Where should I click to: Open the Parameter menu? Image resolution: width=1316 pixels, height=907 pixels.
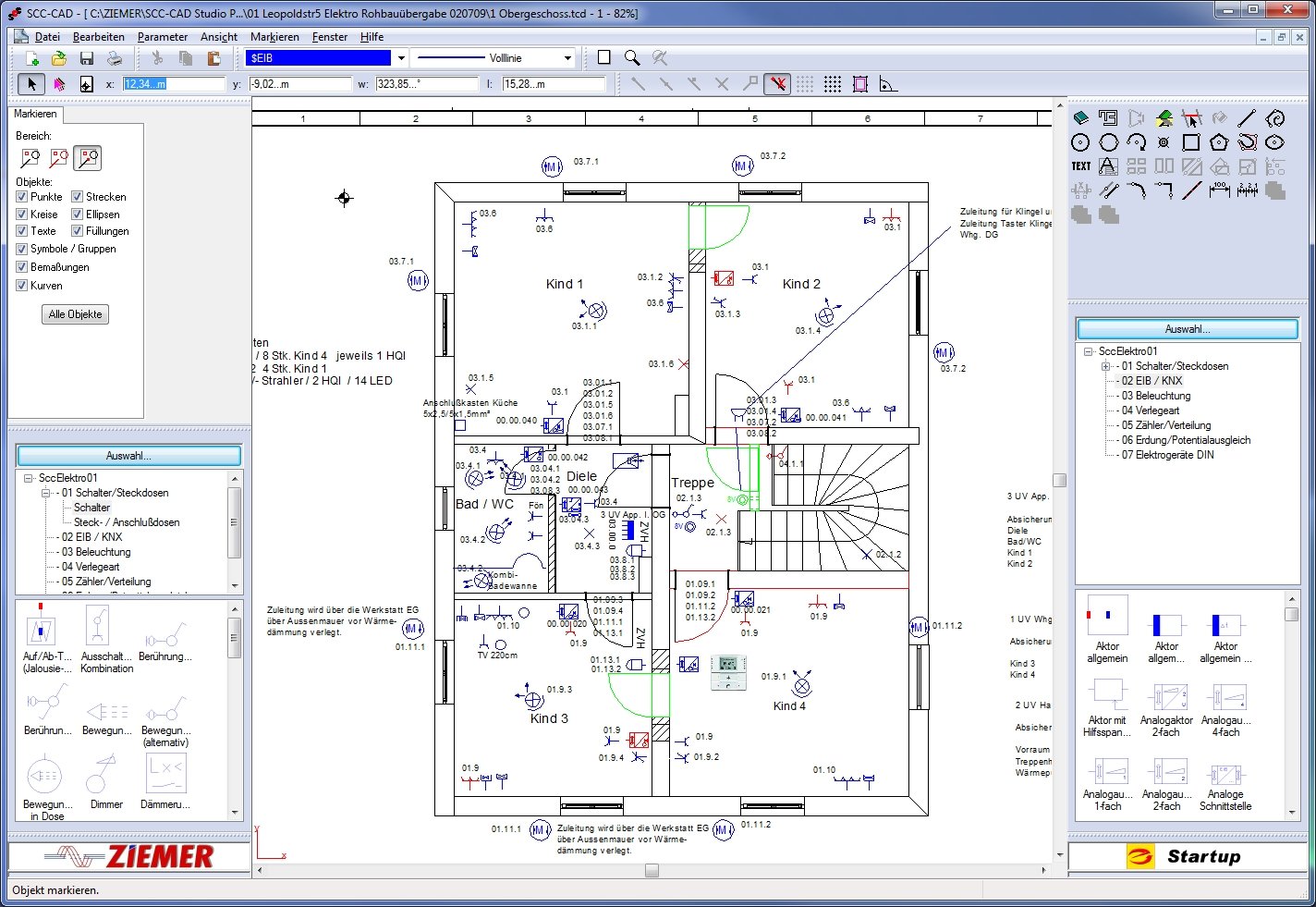pyautogui.click(x=162, y=37)
